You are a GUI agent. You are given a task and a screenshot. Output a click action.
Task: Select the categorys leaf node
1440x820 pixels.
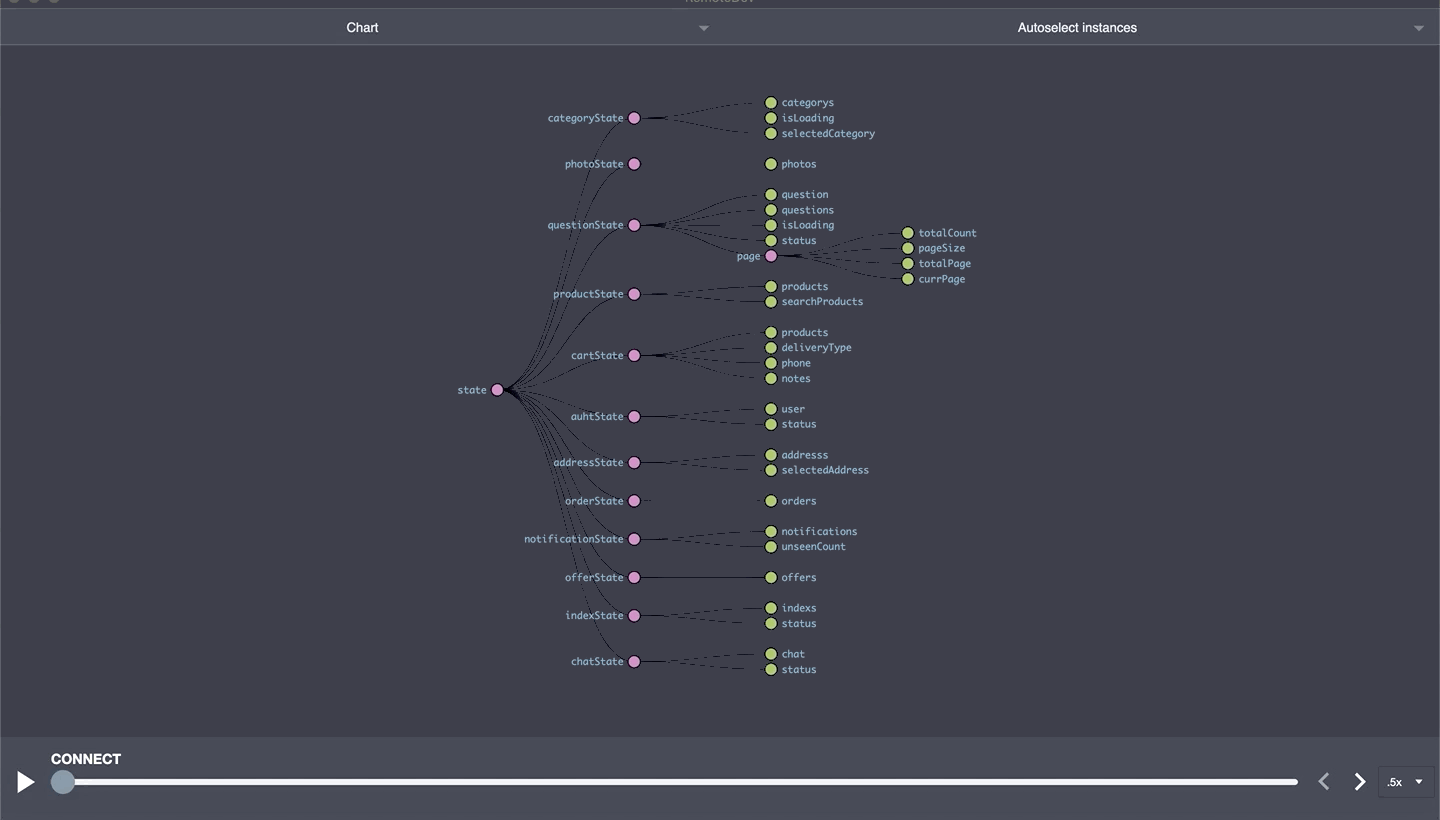tap(771, 102)
